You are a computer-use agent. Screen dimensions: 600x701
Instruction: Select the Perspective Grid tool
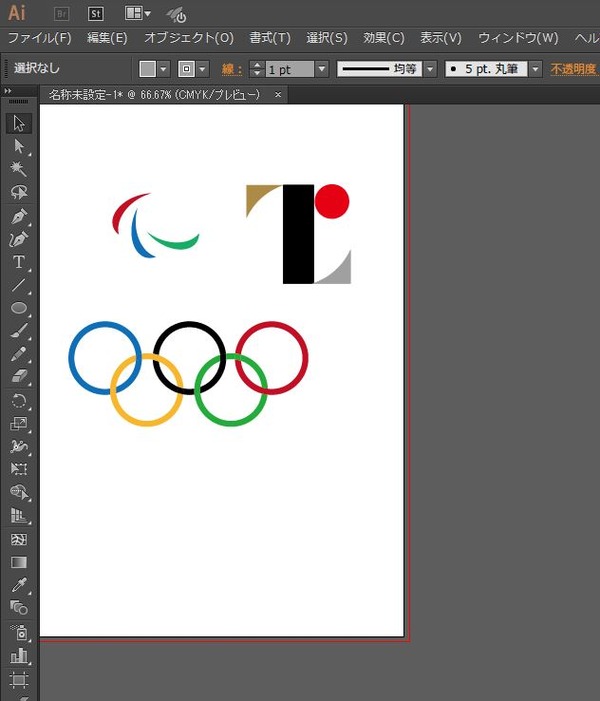point(19,515)
